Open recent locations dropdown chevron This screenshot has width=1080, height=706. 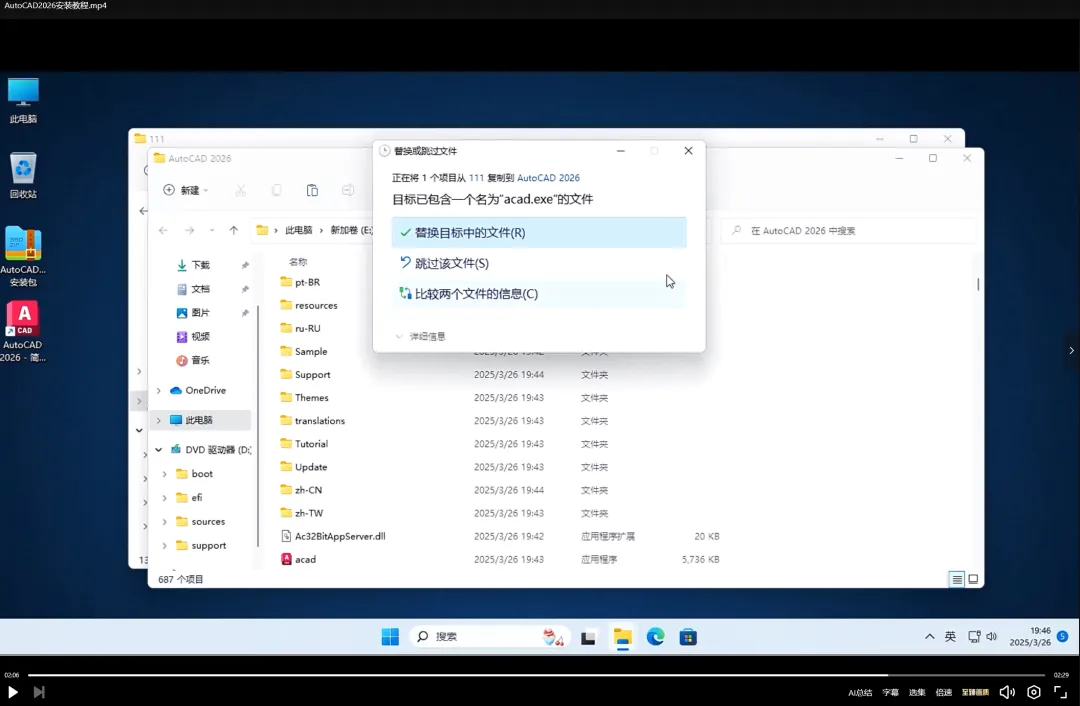point(212,230)
